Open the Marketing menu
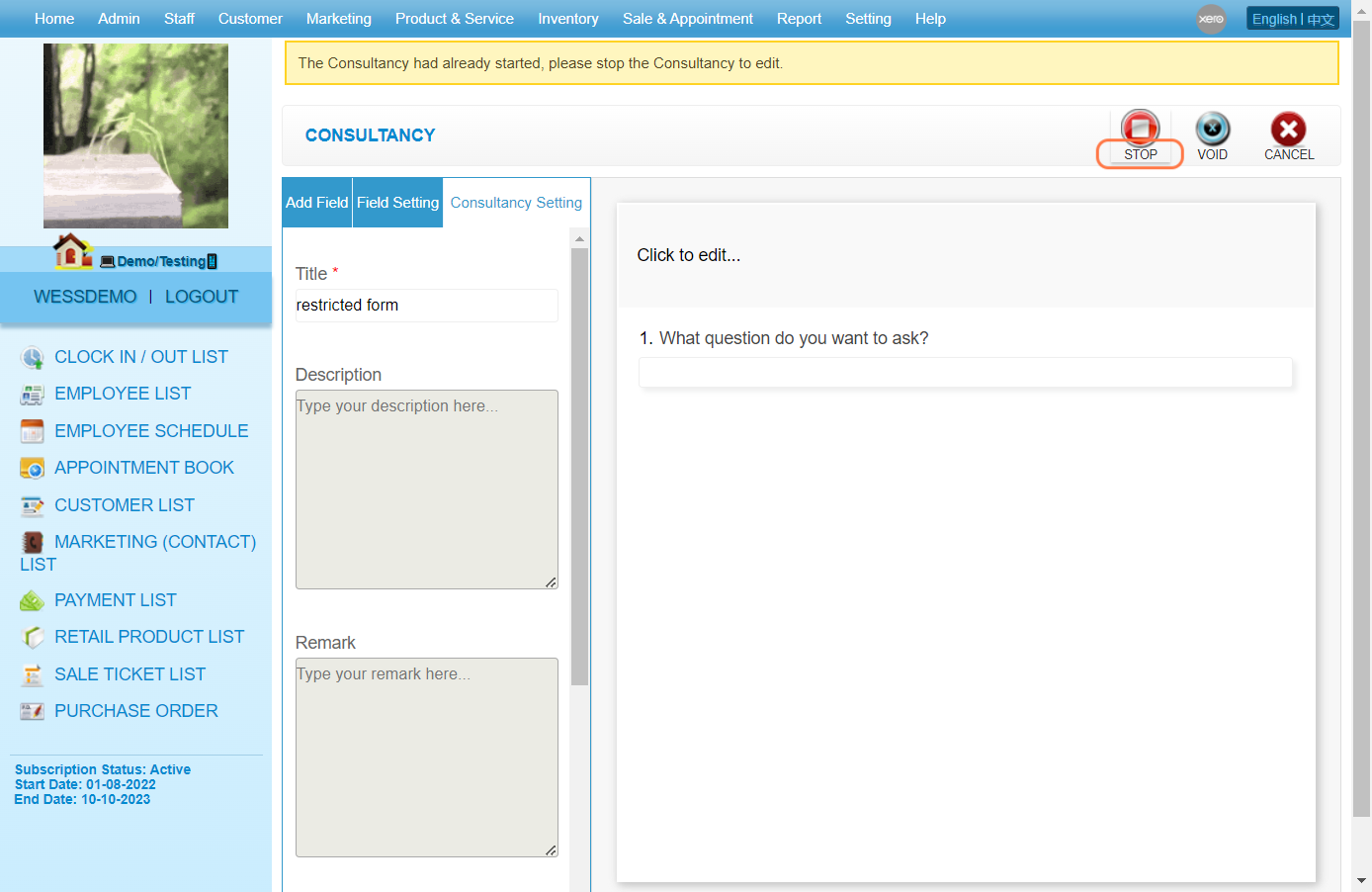 pyautogui.click(x=339, y=19)
